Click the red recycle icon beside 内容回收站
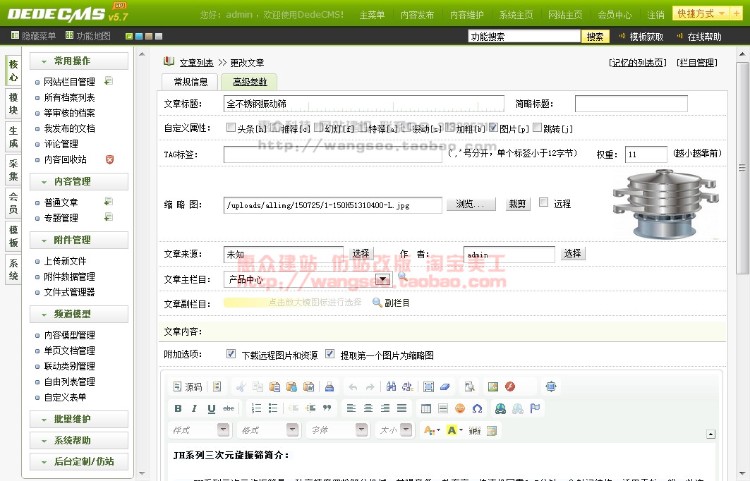 point(110,159)
